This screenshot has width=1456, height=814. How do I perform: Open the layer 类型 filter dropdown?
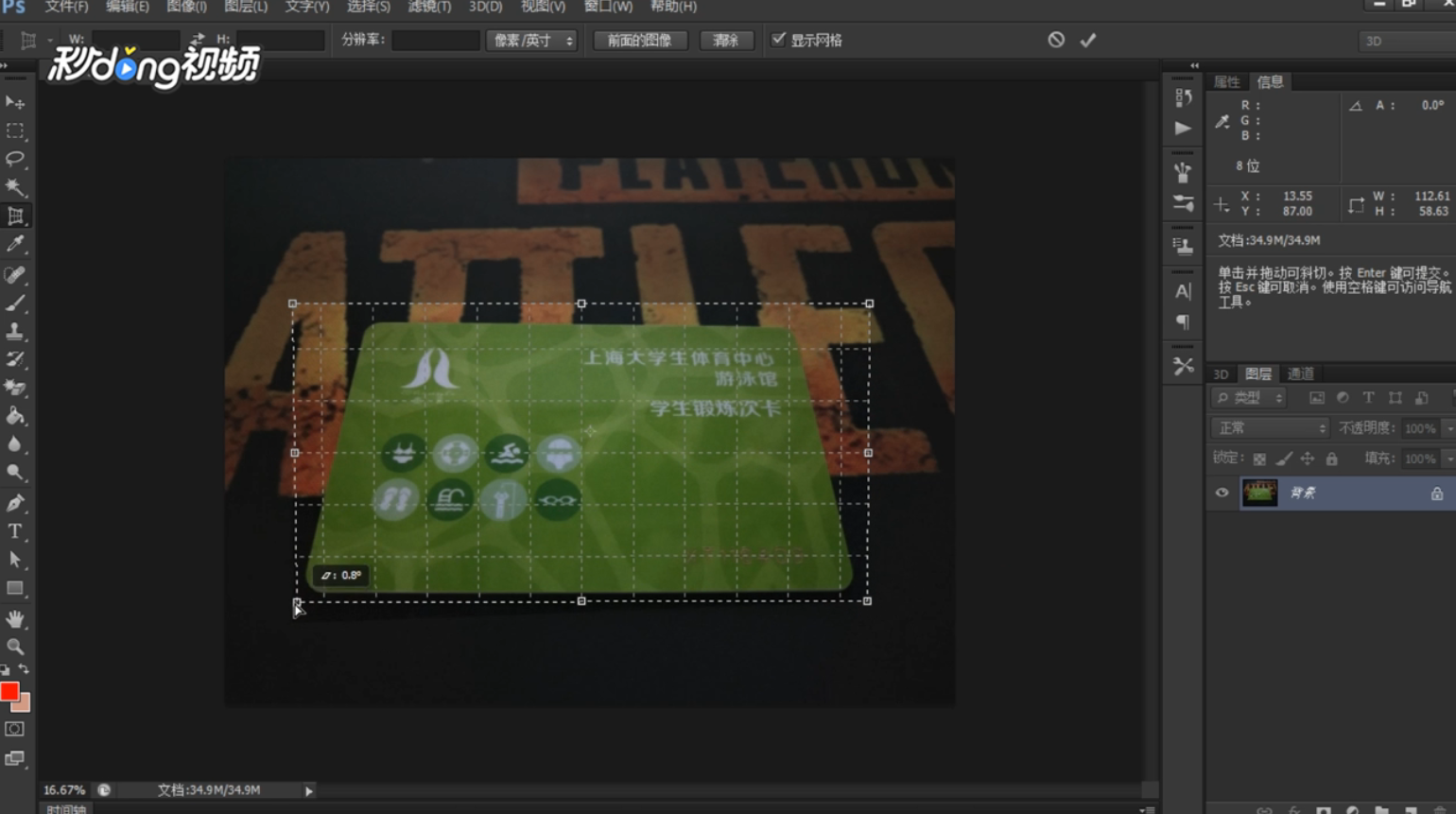pos(1249,398)
